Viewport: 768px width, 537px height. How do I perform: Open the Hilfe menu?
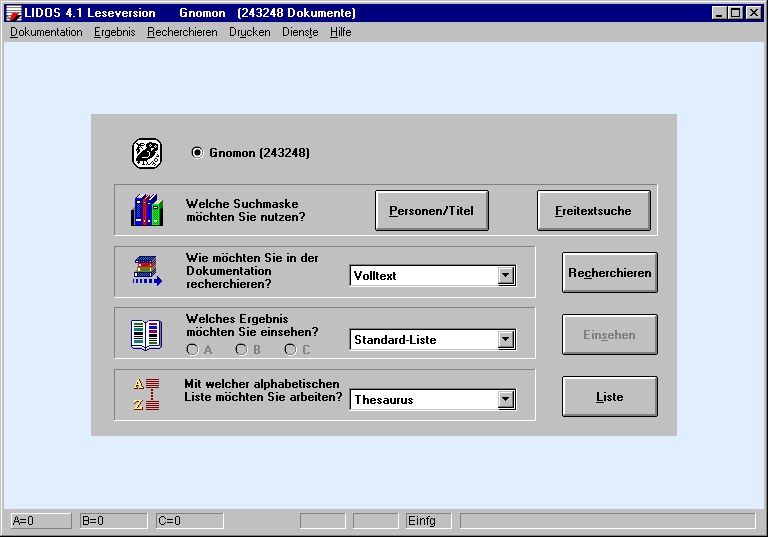pyautogui.click(x=340, y=32)
